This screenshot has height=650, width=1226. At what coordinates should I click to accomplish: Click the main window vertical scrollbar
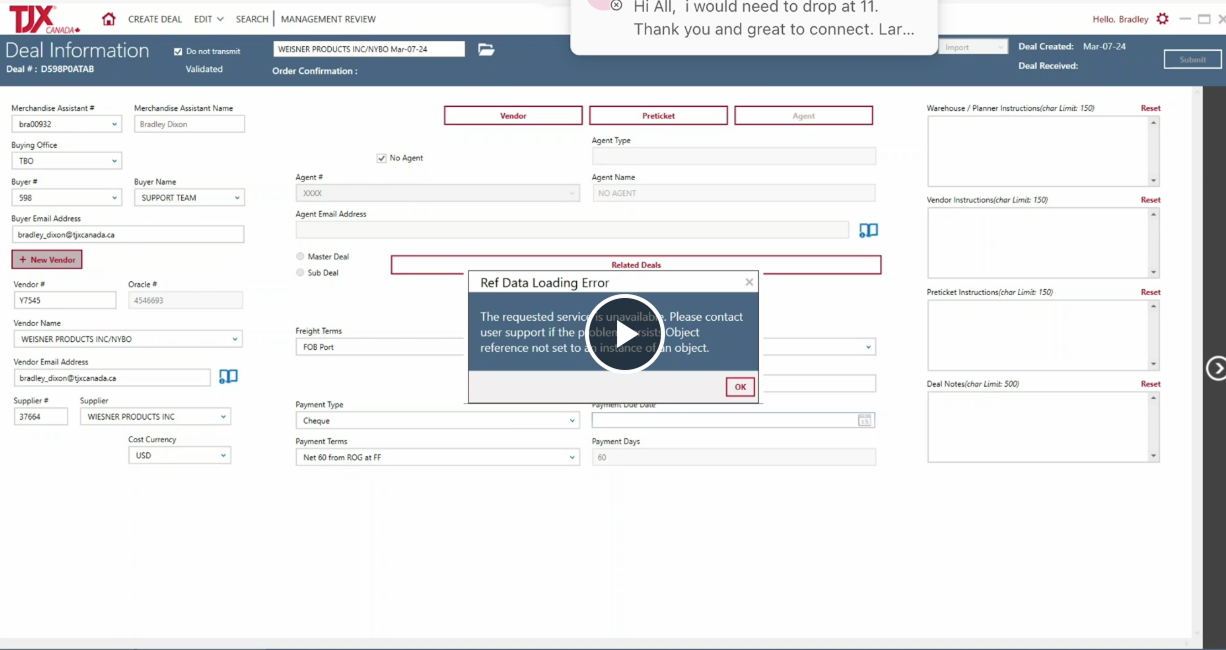pyautogui.click(x=1198, y=360)
